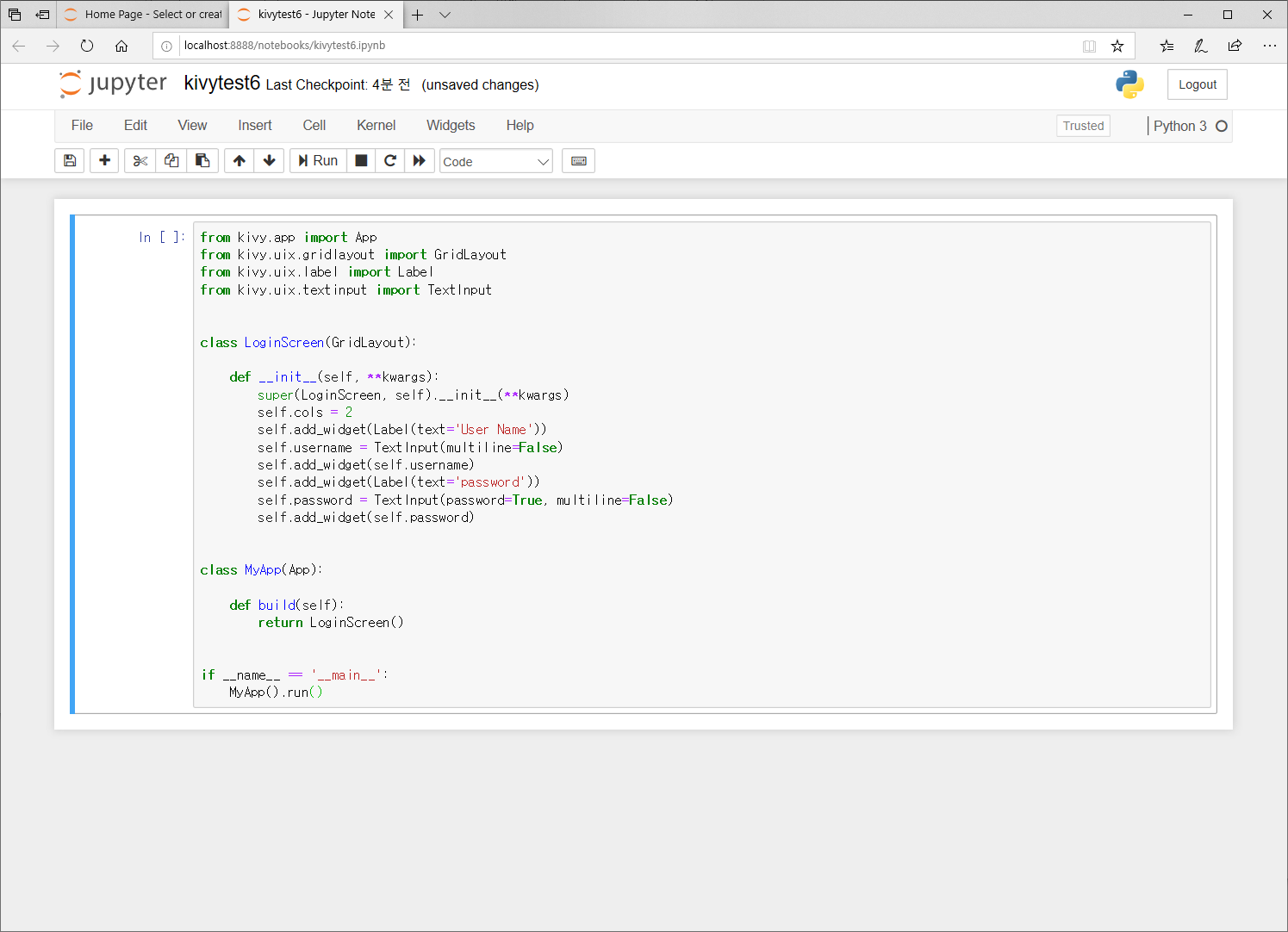Image resolution: width=1288 pixels, height=932 pixels.
Task: Click the MyApp().run() code line
Action: pyautogui.click(x=276, y=693)
